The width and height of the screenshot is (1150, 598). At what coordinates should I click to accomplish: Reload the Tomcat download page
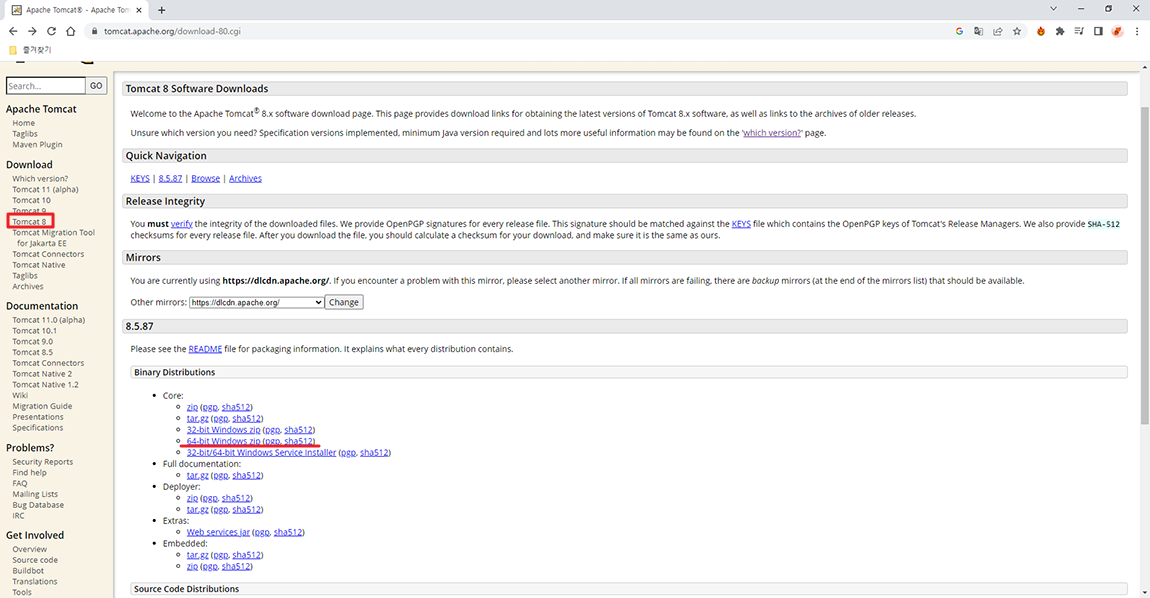pos(51,32)
